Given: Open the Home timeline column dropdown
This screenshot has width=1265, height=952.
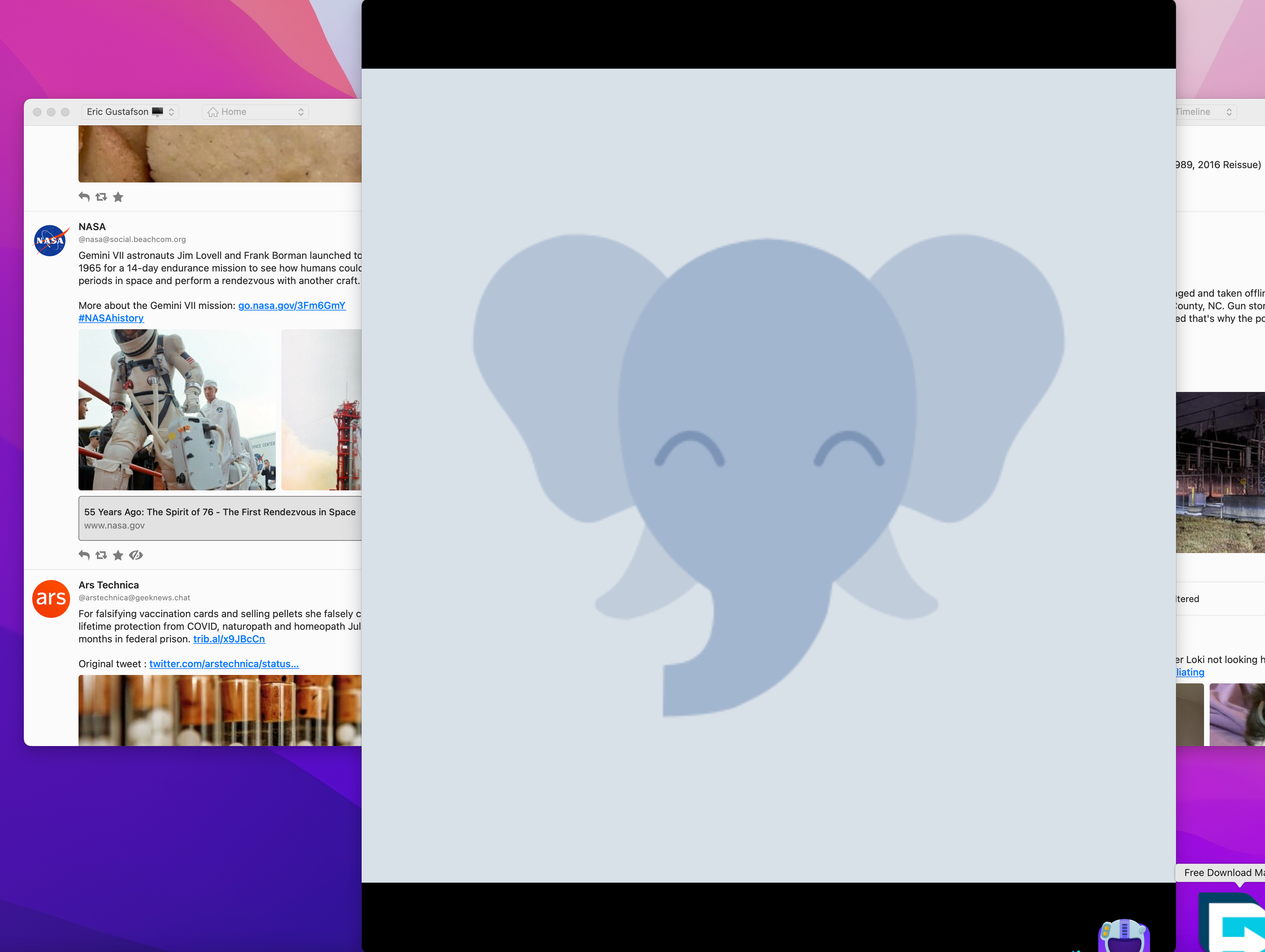Looking at the screenshot, I should click(x=256, y=111).
